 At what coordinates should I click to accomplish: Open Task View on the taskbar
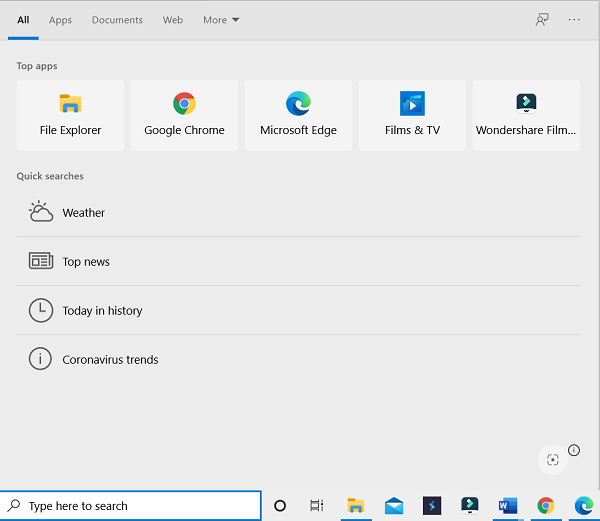[x=316, y=506]
